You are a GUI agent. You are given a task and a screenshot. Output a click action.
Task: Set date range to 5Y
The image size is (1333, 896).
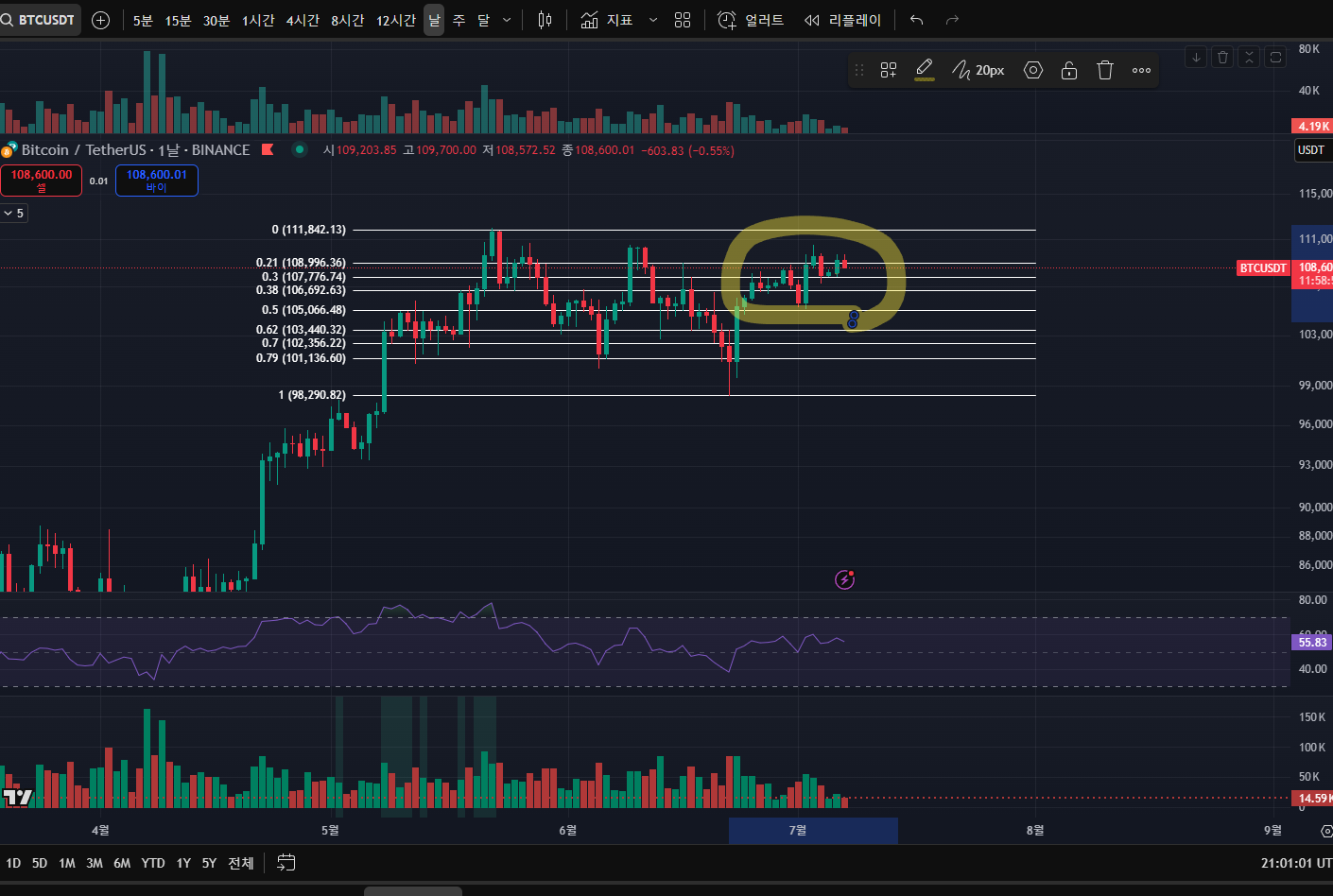[209, 863]
